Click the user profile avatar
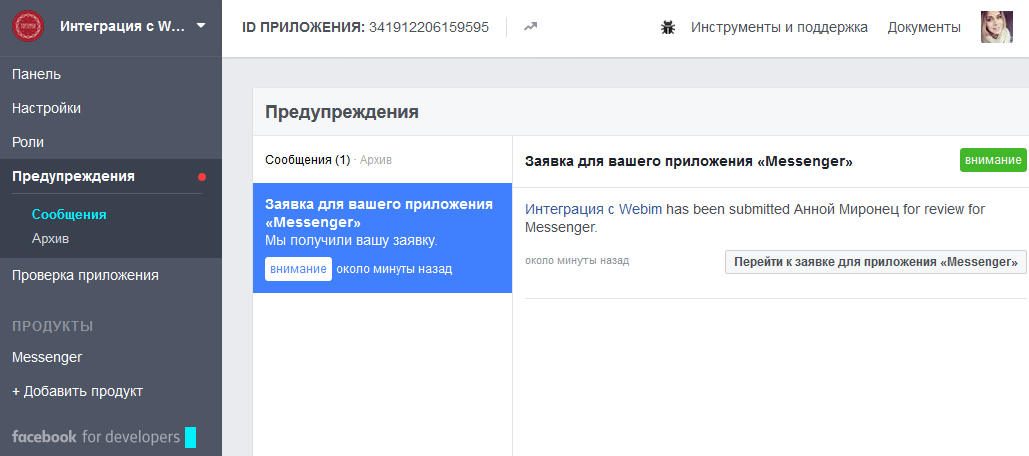The height and width of the screenshot is (456, 1029). coord(997,27)
